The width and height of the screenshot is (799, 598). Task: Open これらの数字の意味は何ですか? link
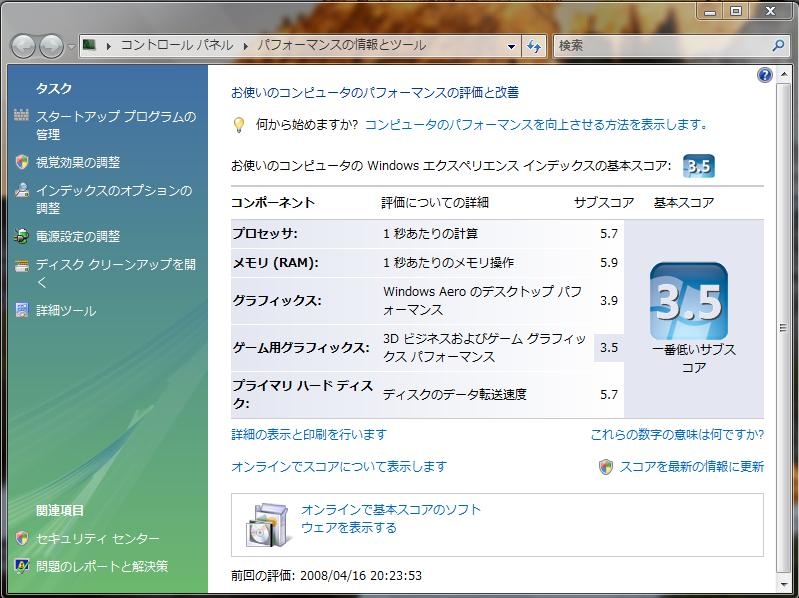coord(677,434)
